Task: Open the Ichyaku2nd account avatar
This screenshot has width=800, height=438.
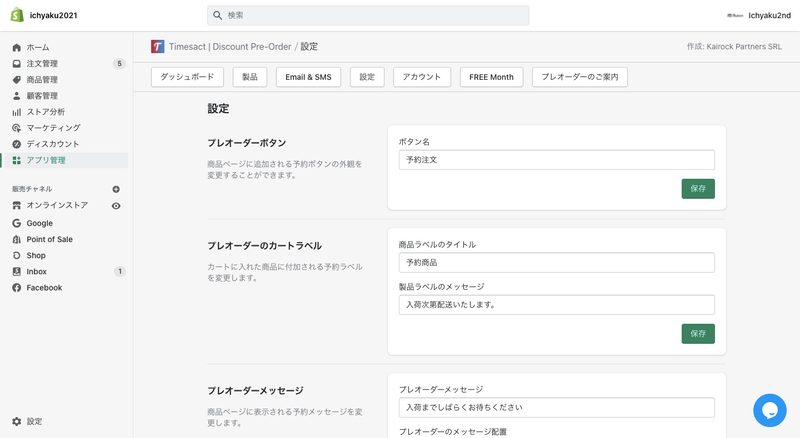Action: (735, 15)
